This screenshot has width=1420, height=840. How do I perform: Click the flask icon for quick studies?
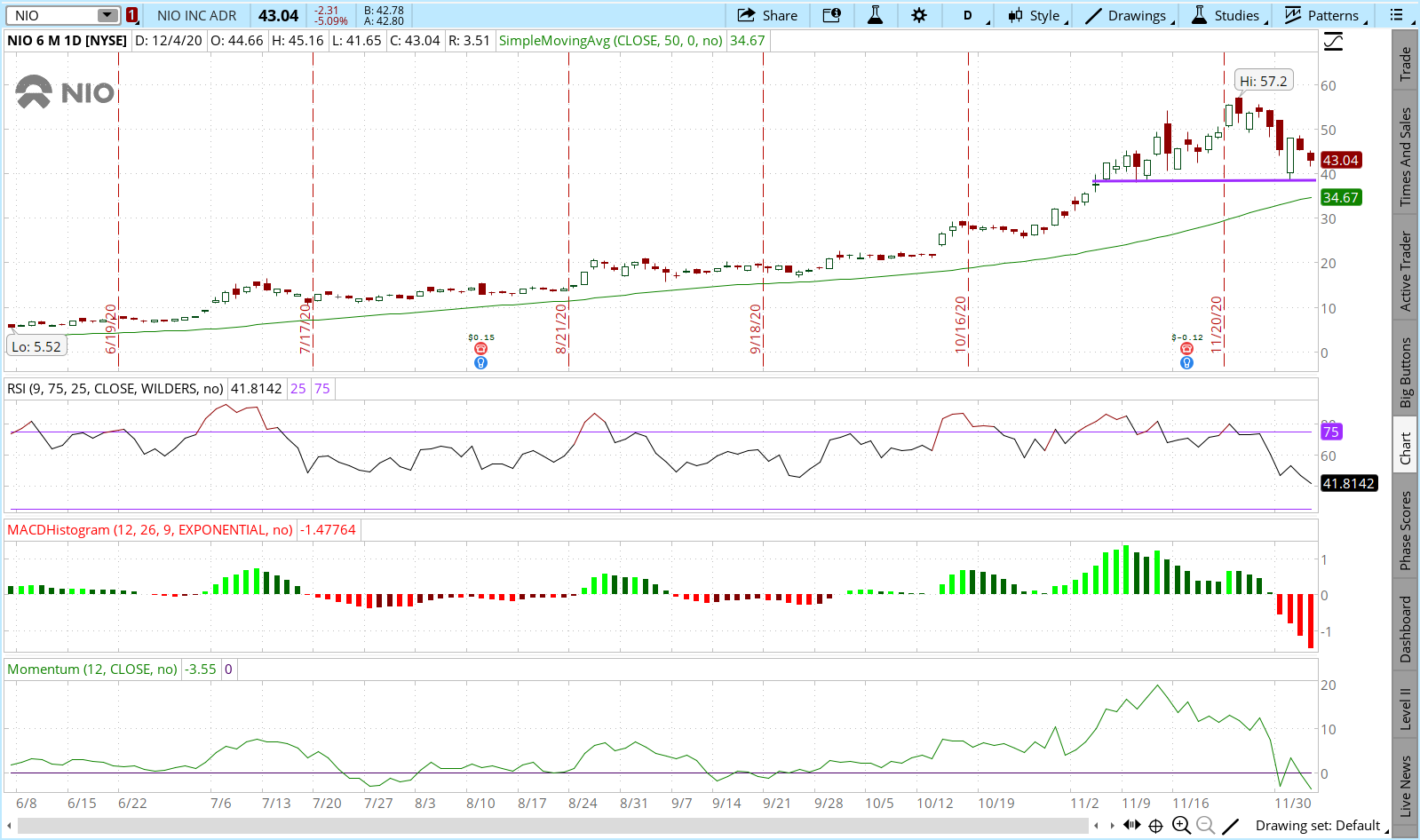875,15
